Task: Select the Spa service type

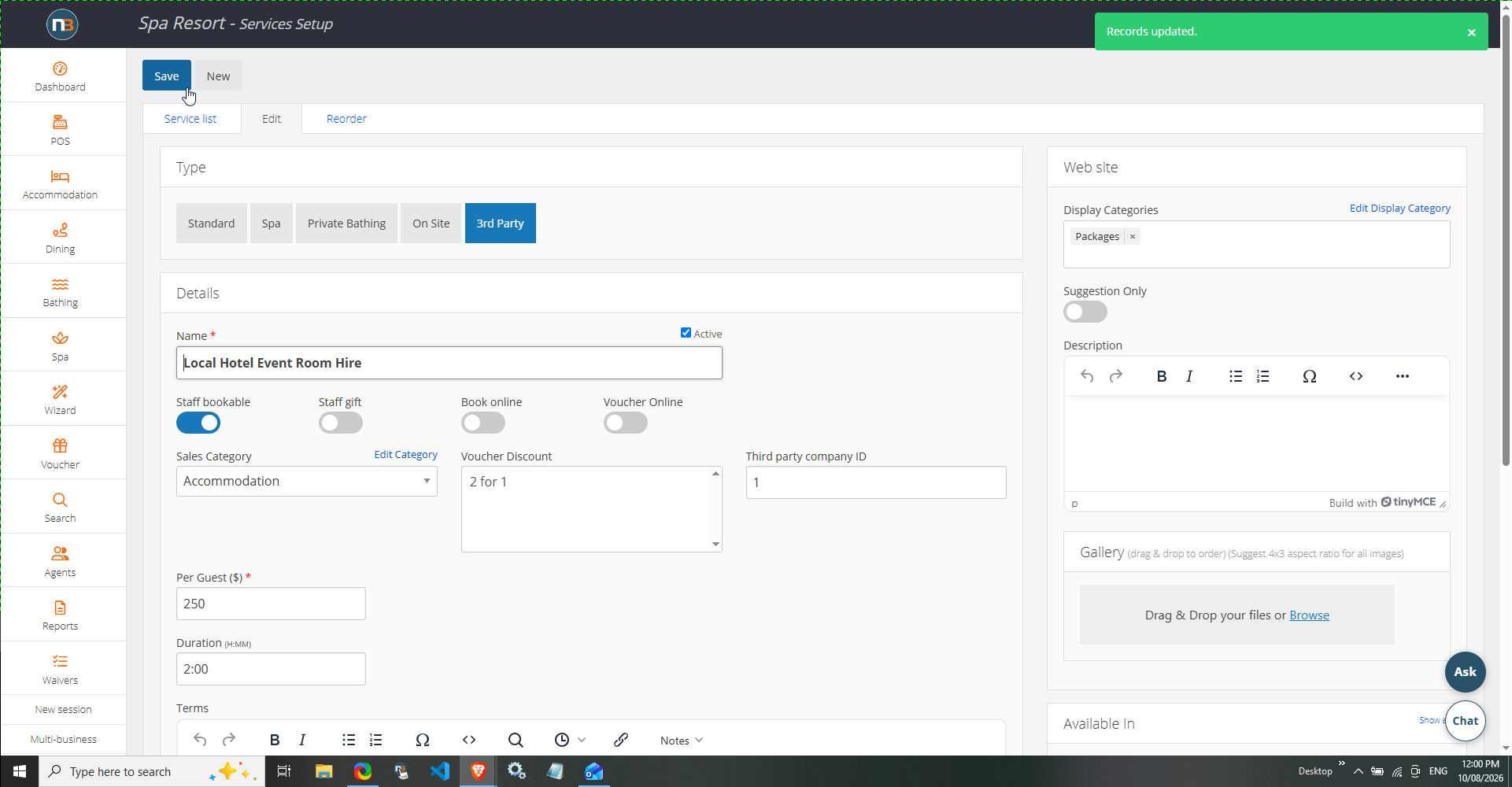Action: [x=272, y=224]
